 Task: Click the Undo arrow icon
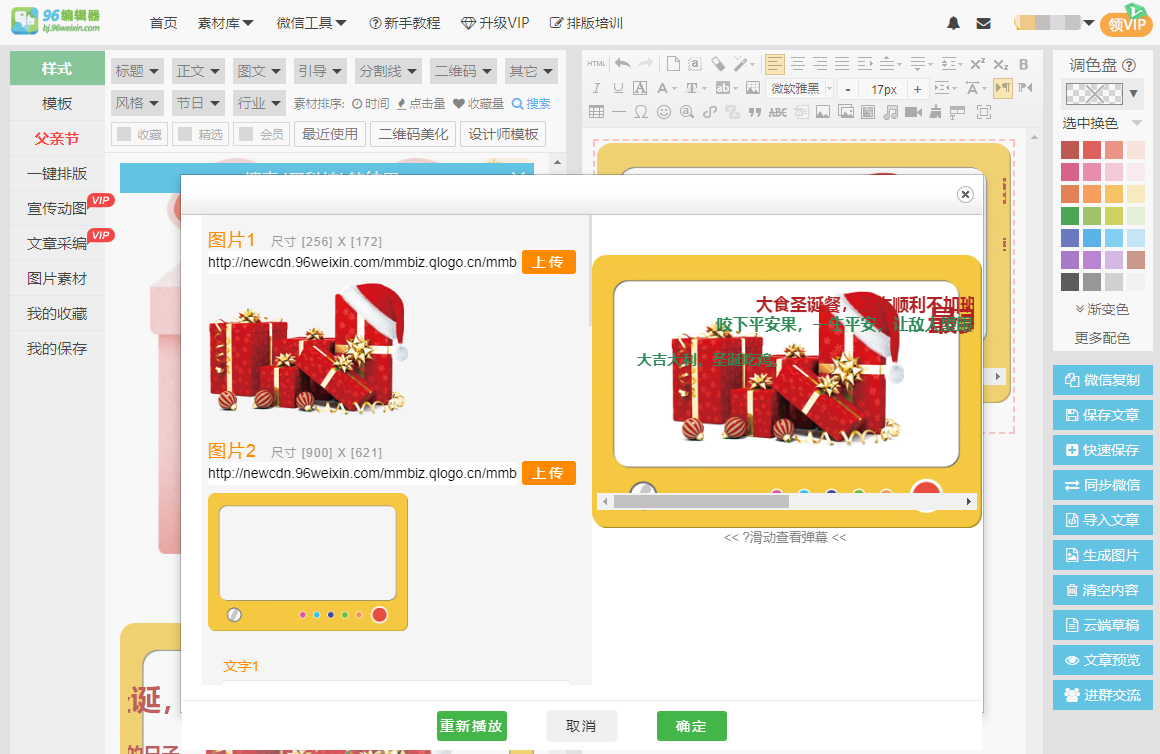622,63
